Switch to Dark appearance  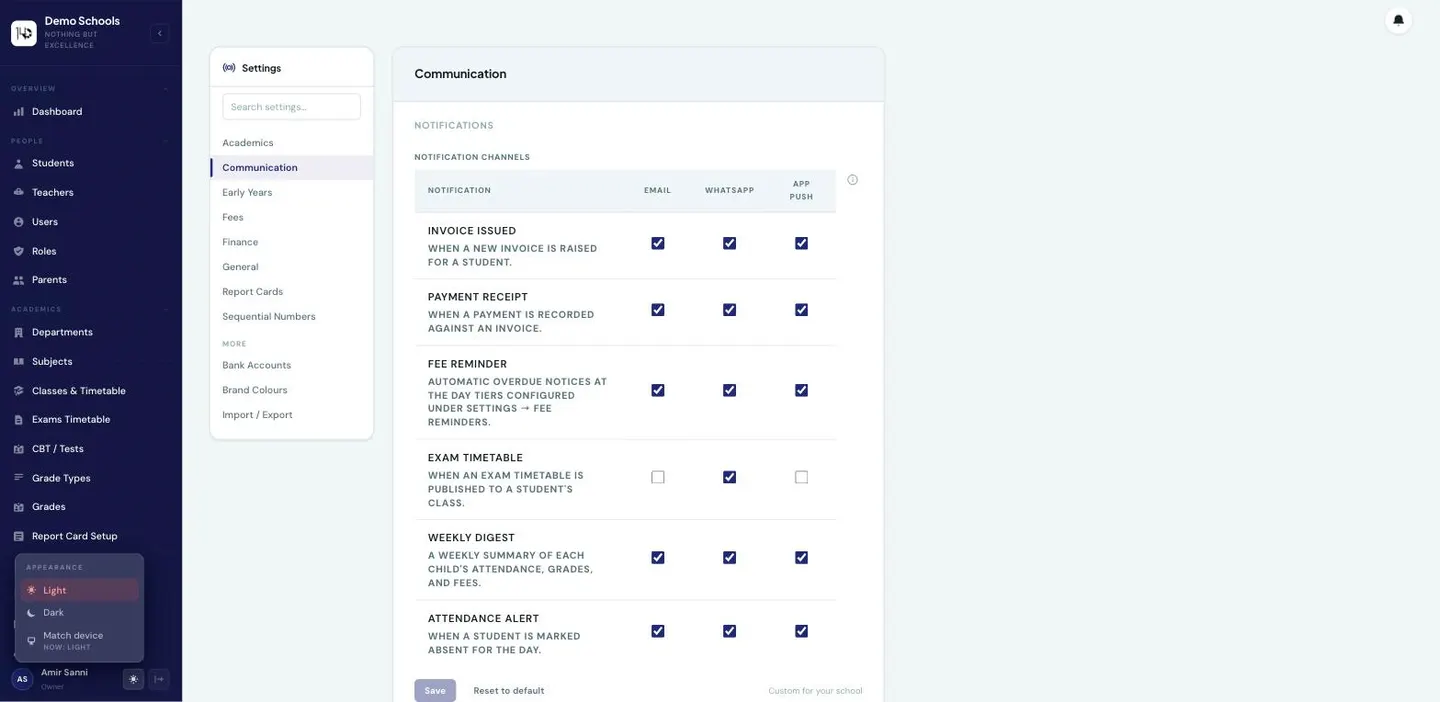click(x=80, y=612)
